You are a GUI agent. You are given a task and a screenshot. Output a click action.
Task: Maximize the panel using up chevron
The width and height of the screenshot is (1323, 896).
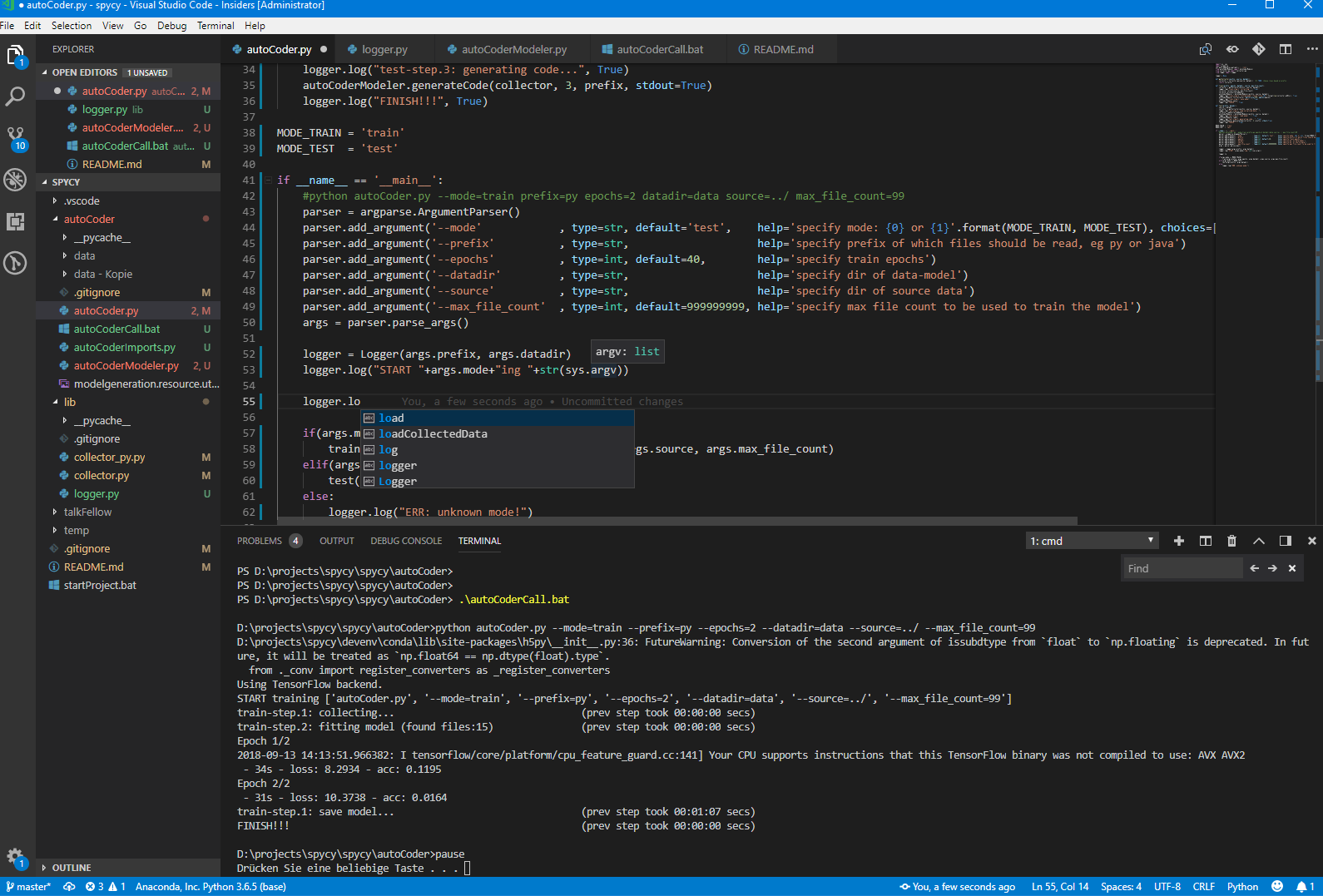click(1259, 541)
